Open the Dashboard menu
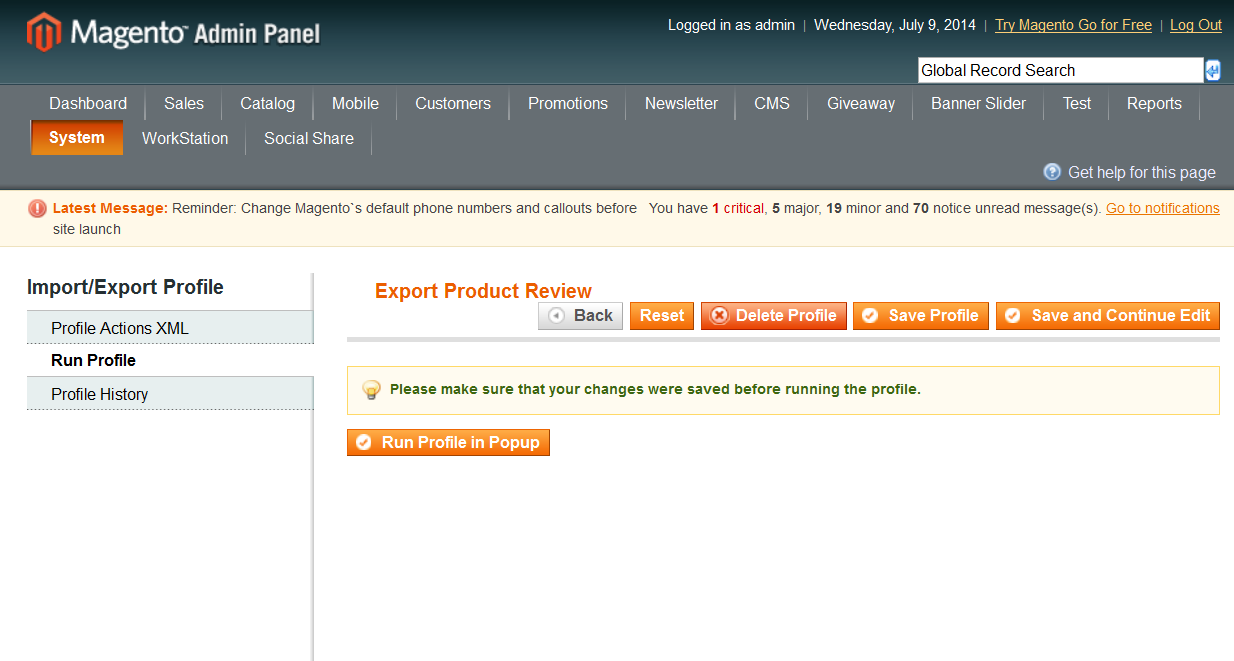The width and height of the screenshot is (1234, 661). coord(88,104)
